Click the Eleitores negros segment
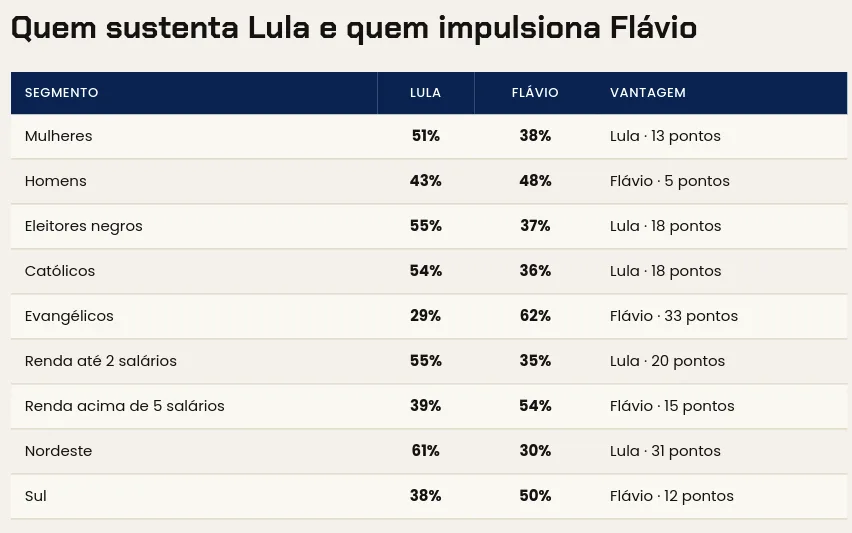This screenshot has height=533, width=852. click(x=84, y=227)
